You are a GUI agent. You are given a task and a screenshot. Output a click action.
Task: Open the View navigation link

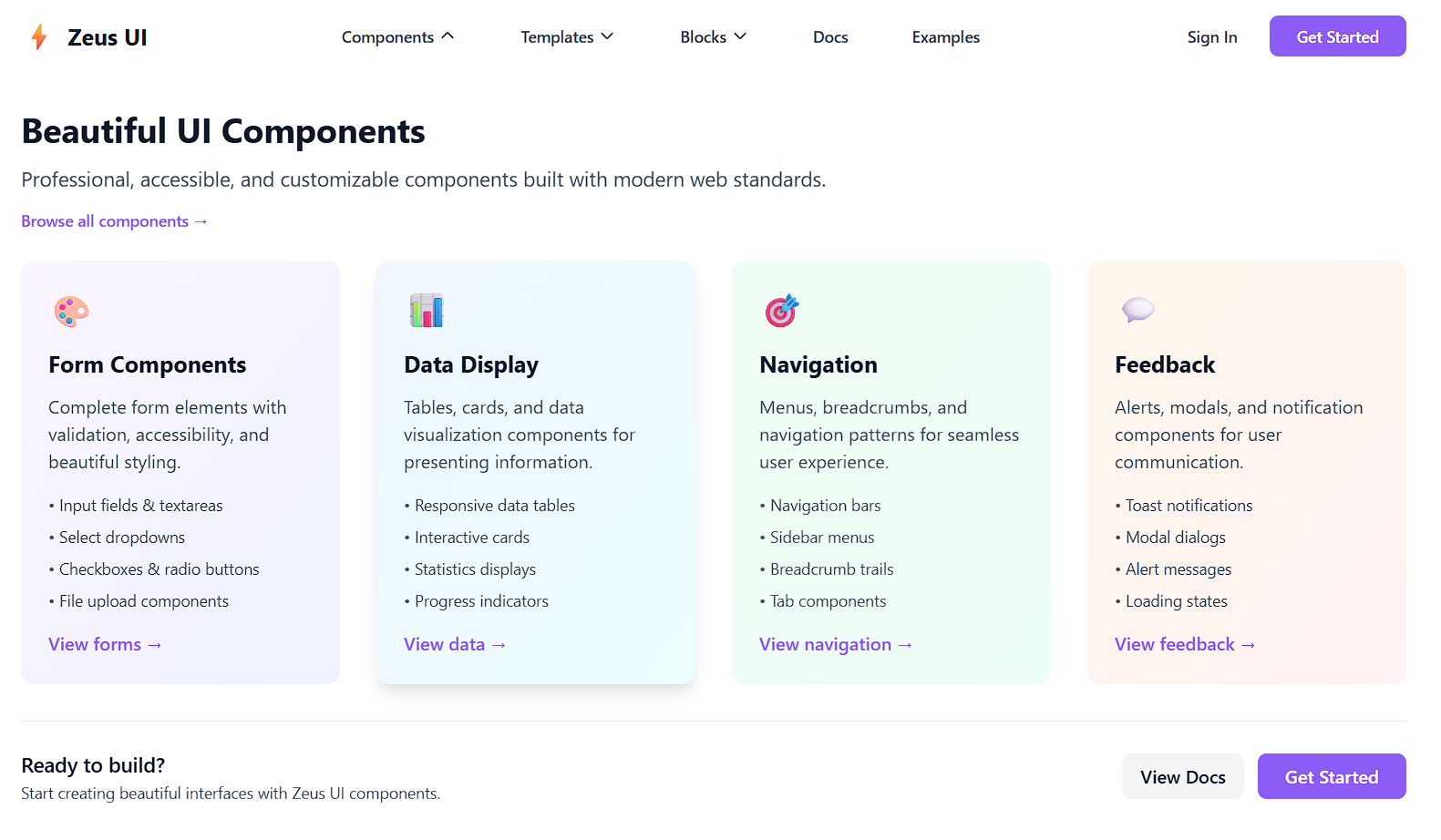tap(836, 644)
